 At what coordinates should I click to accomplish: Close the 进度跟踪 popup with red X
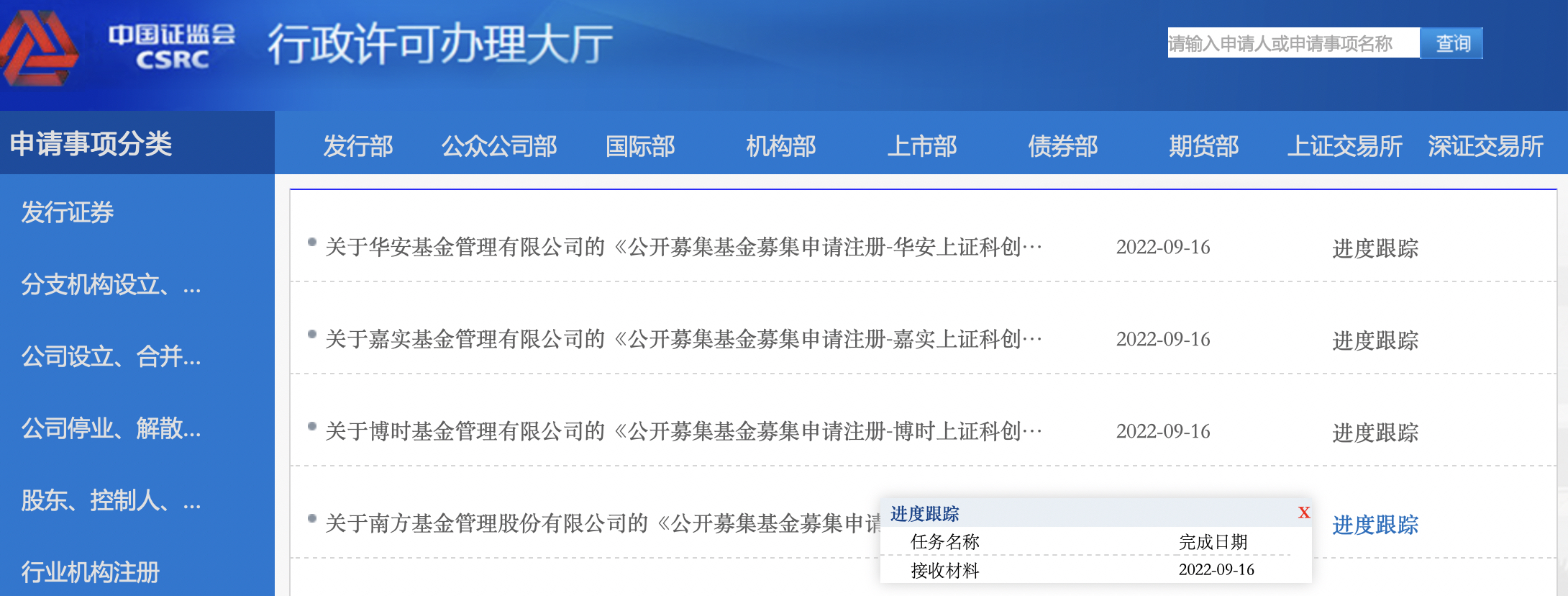coord(1304,513)
